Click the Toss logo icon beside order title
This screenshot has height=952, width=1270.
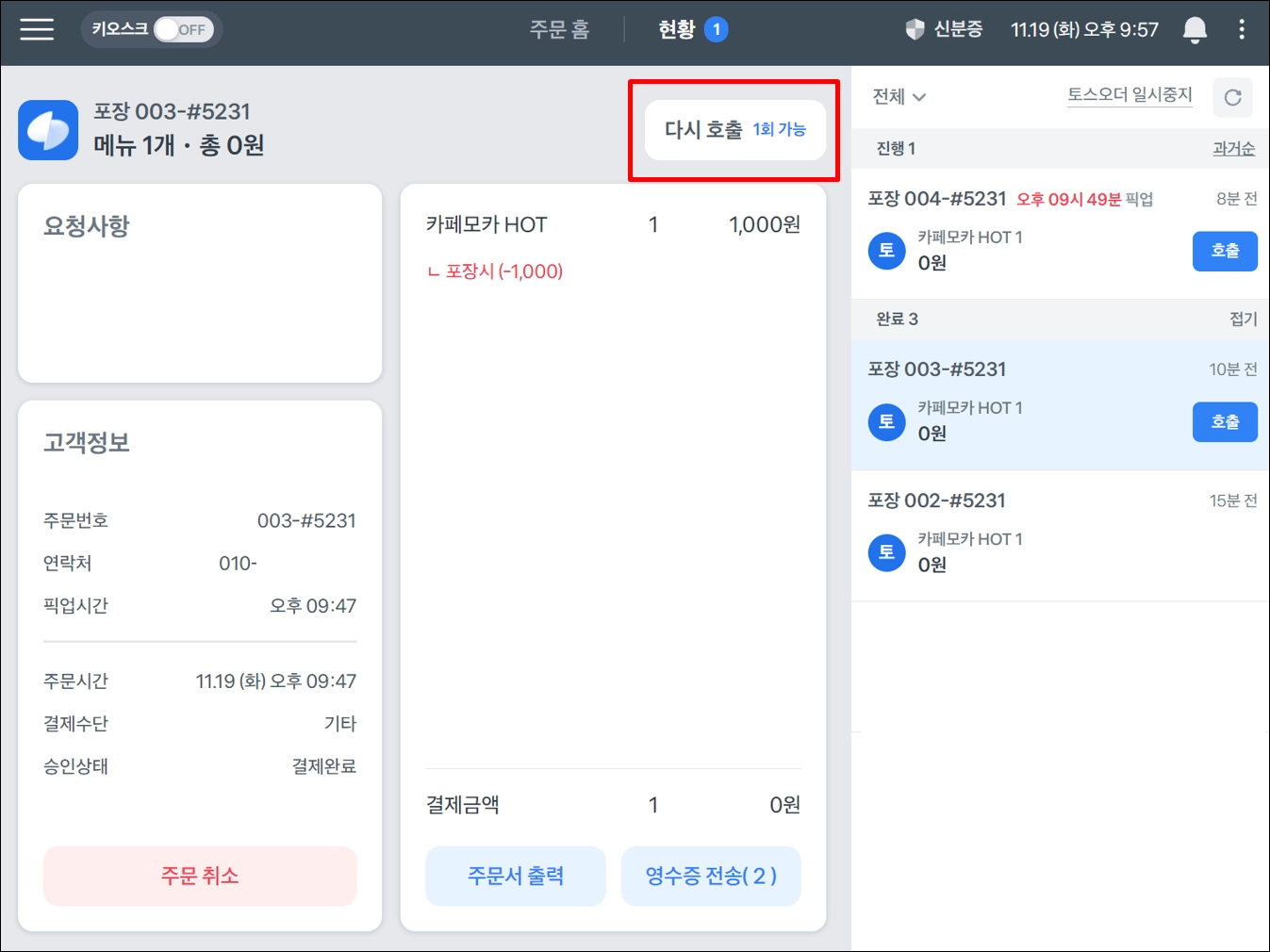(x=48, y=130)
